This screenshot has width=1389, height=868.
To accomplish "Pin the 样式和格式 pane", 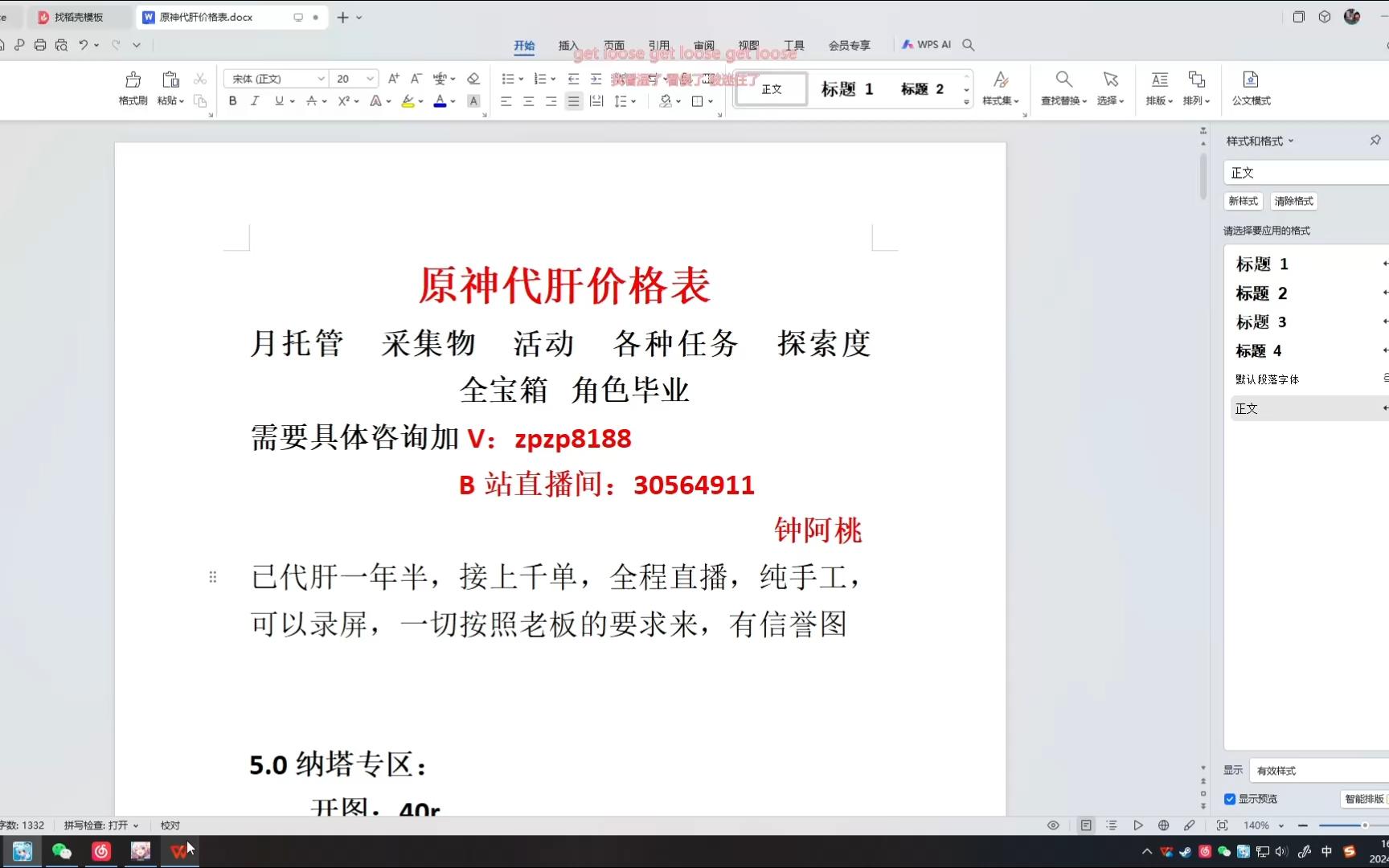I will (1375, 141).
